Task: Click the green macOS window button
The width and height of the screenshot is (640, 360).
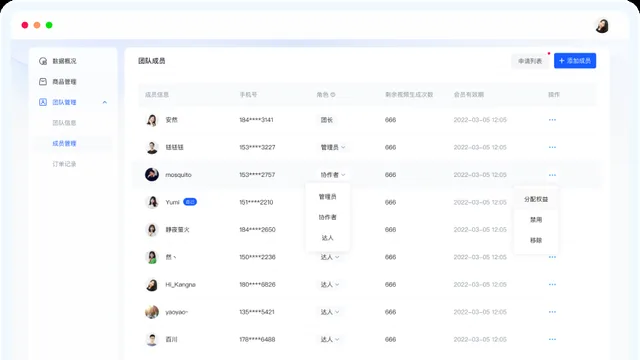Action: [x=49, y=25]
